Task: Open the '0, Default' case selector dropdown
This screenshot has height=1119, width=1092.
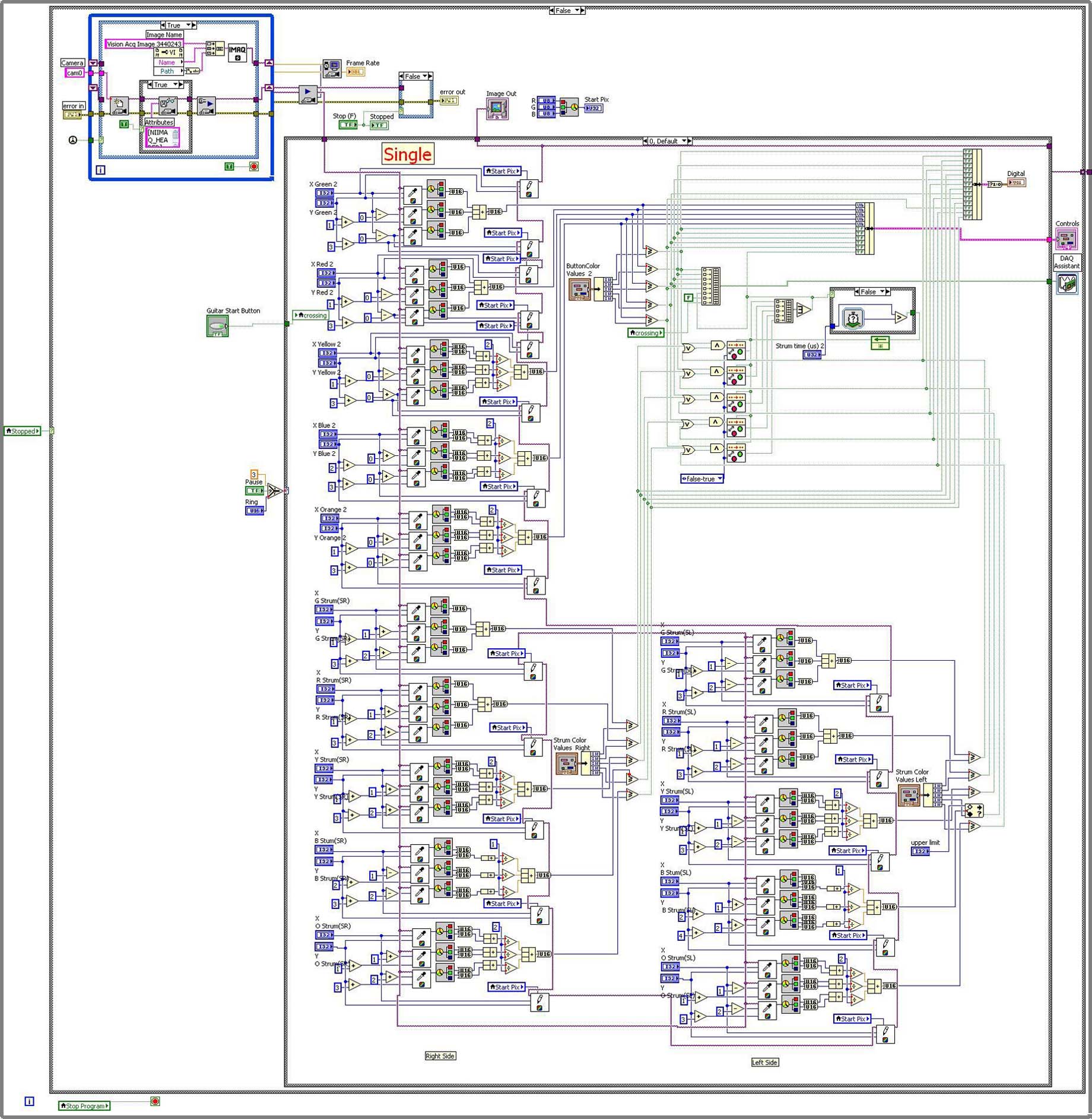Action: pyautogui.click(x=684, y=141)
